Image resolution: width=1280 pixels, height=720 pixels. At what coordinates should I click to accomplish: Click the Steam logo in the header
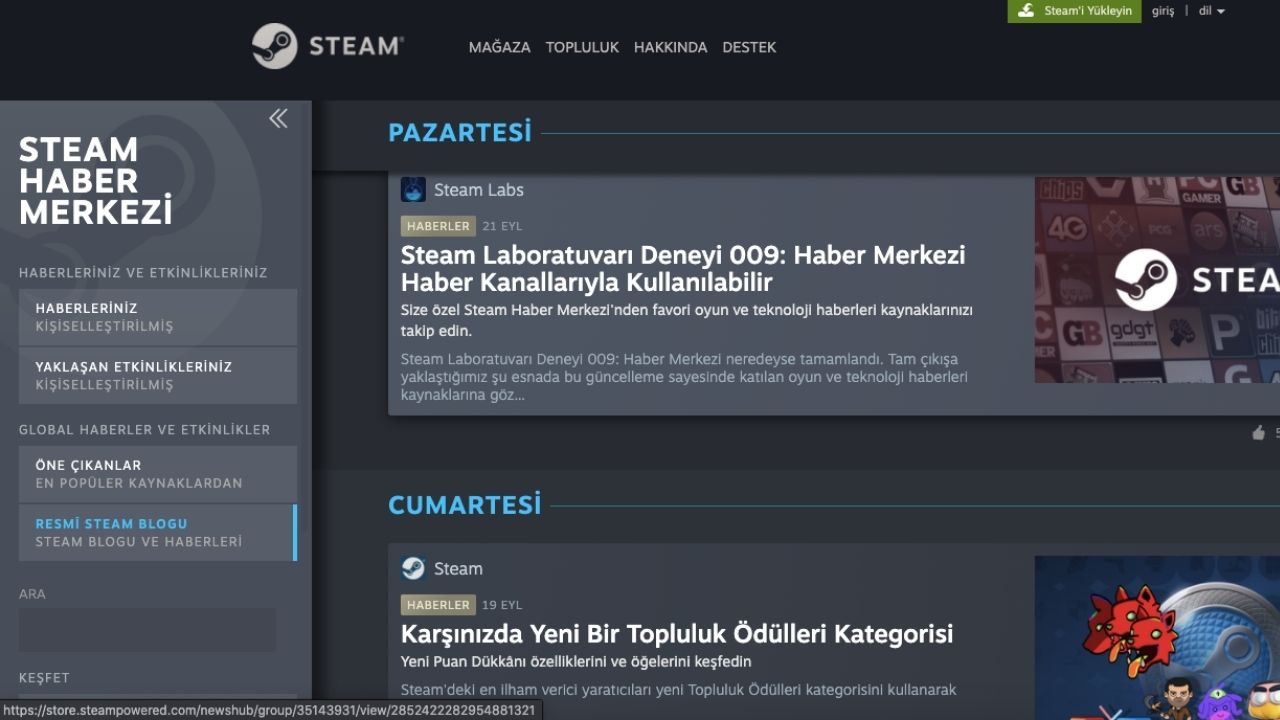tap(328, 46)
